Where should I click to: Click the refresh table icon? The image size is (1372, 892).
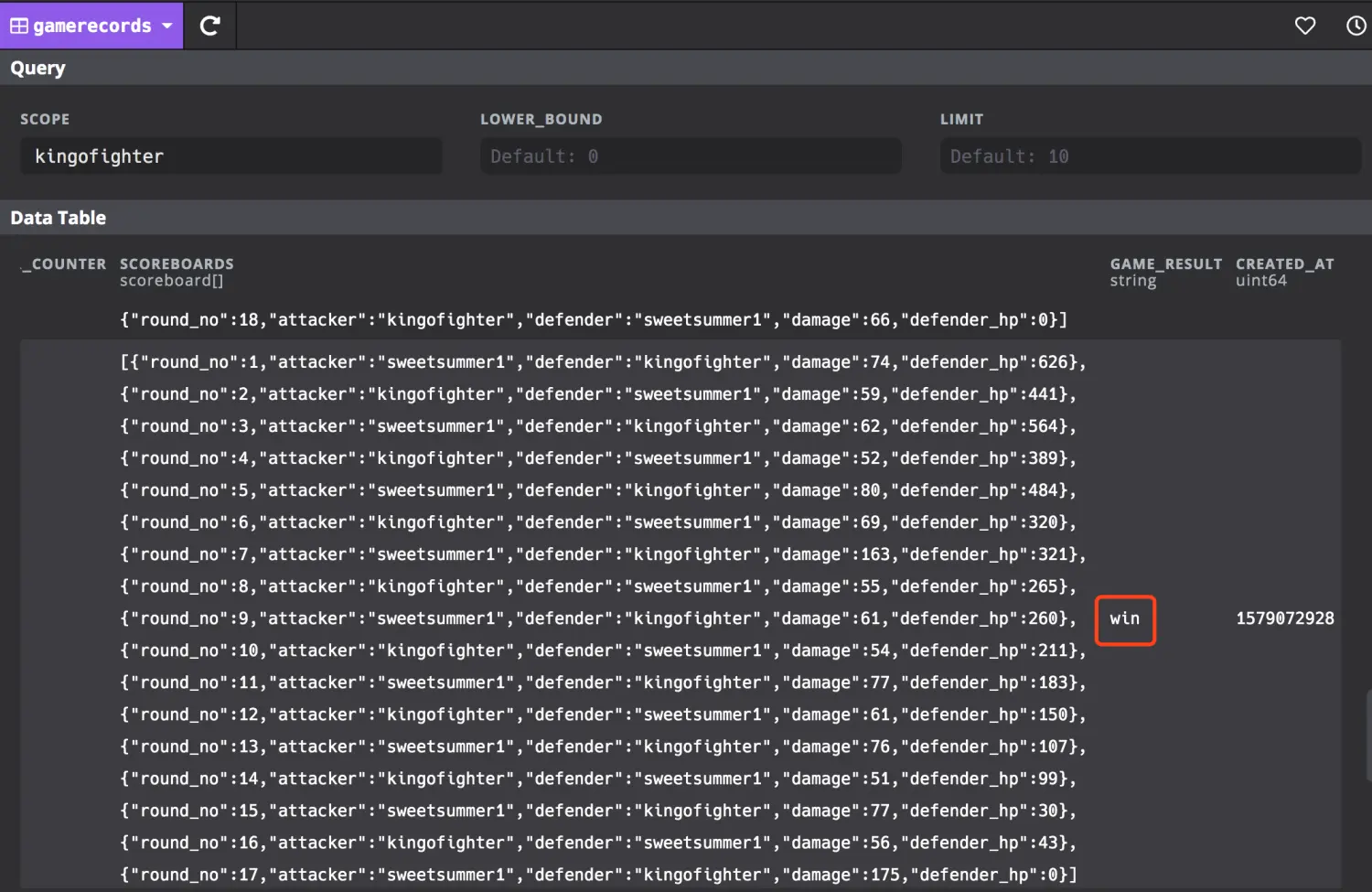(x=209, y=26)
